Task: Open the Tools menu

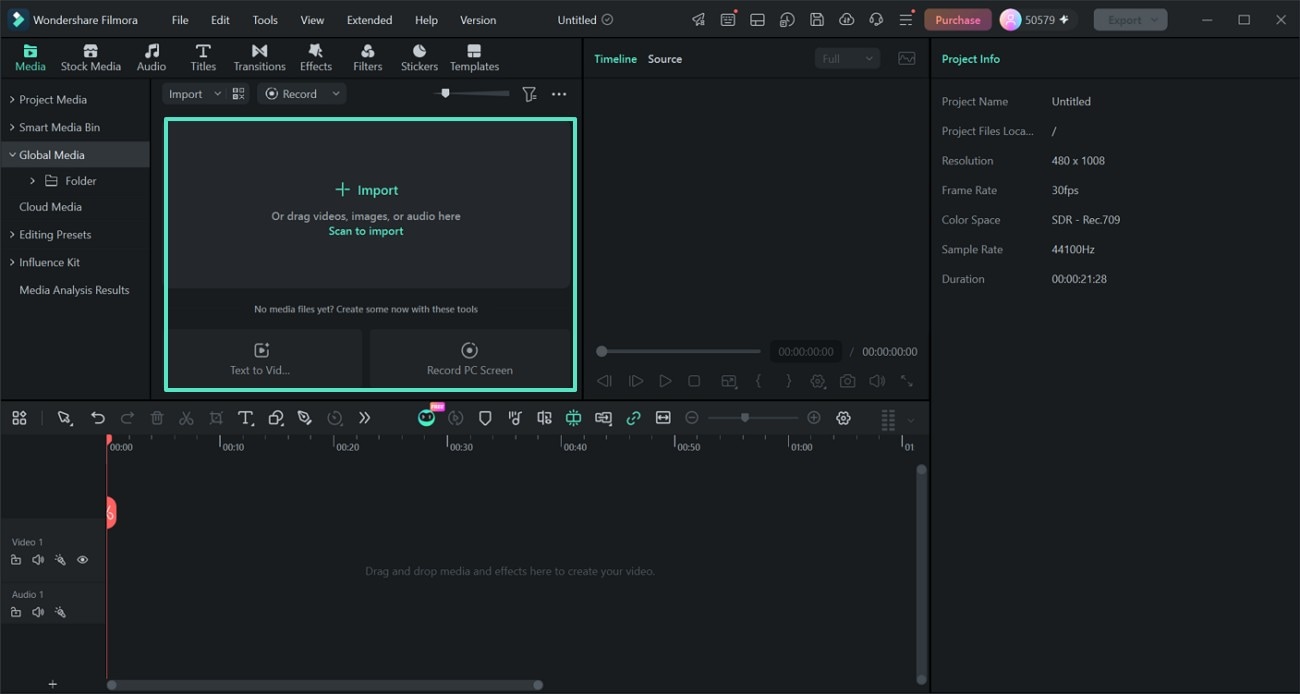Action: [x=265, y=20]
